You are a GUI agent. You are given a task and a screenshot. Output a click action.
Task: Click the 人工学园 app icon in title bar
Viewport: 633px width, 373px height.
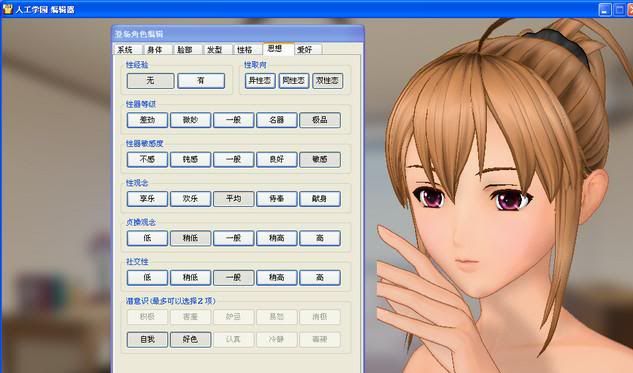click(x=7, y=9)
